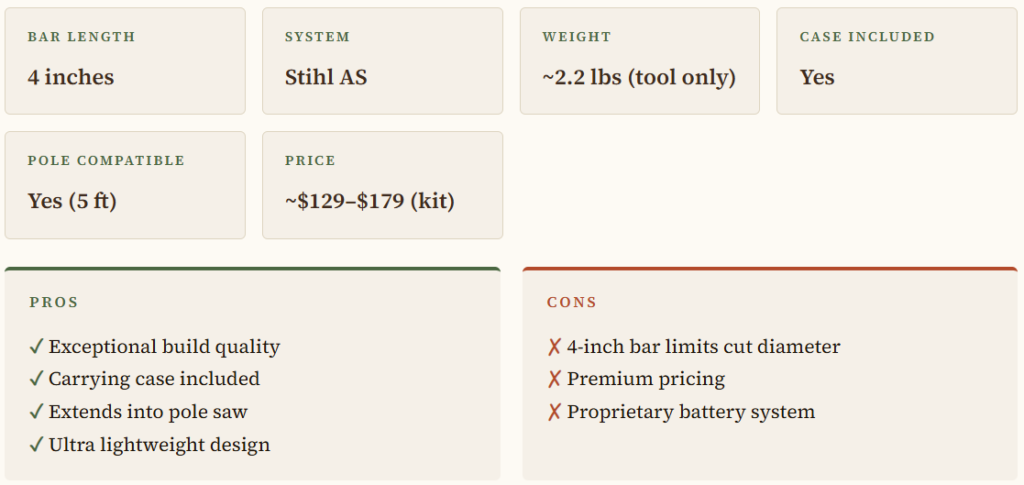The width and height of the screenshot is (1024, 485).
Task: Click the Case Included card
Action: [896, 61]
